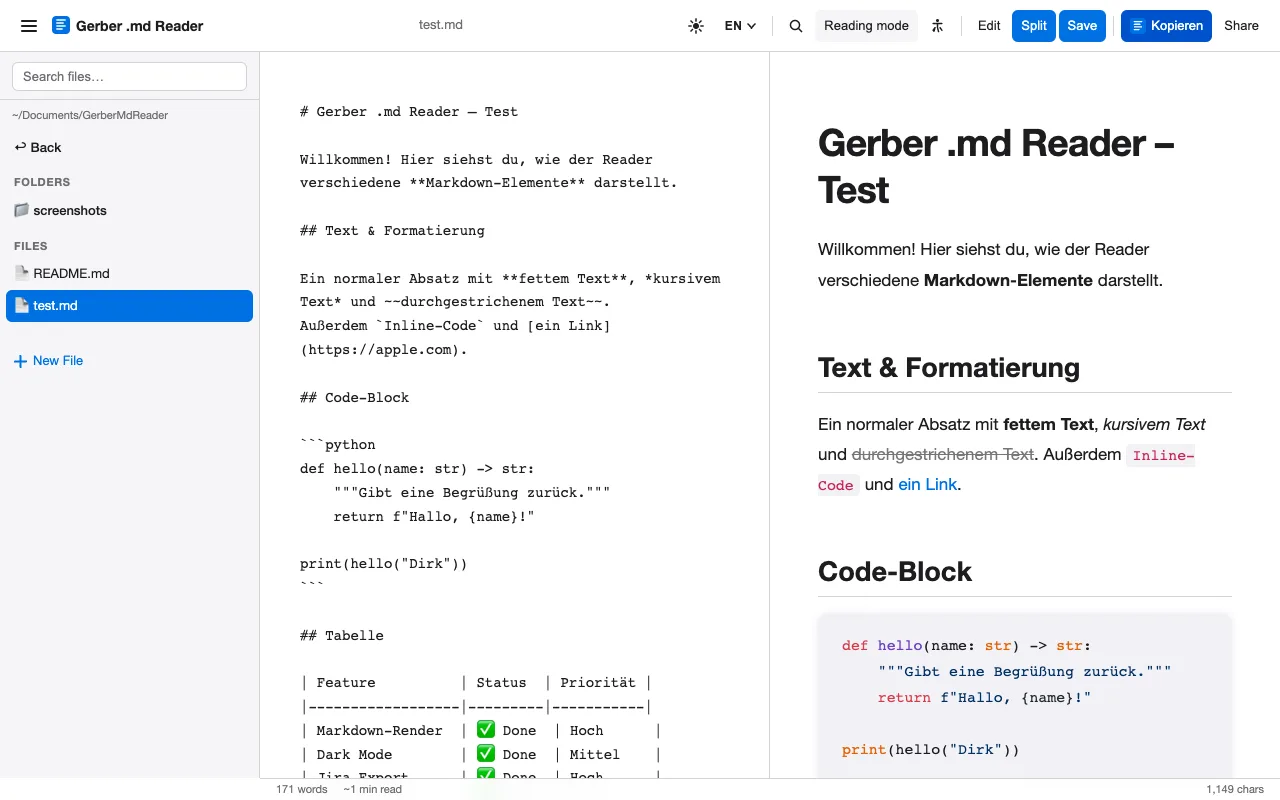The width and height of the screenshot is (1280, 800).
Task: Open search with the magnifier icon
Action: [796, 26]
